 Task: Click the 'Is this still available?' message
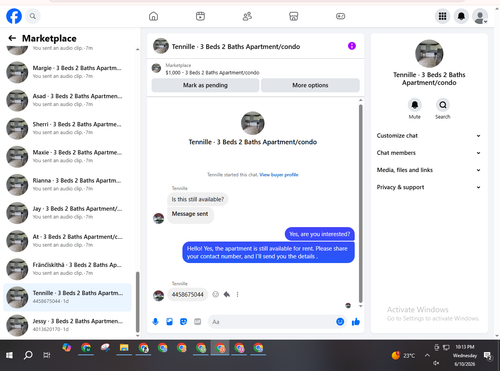pyautogui.click(x=198, y=199)
